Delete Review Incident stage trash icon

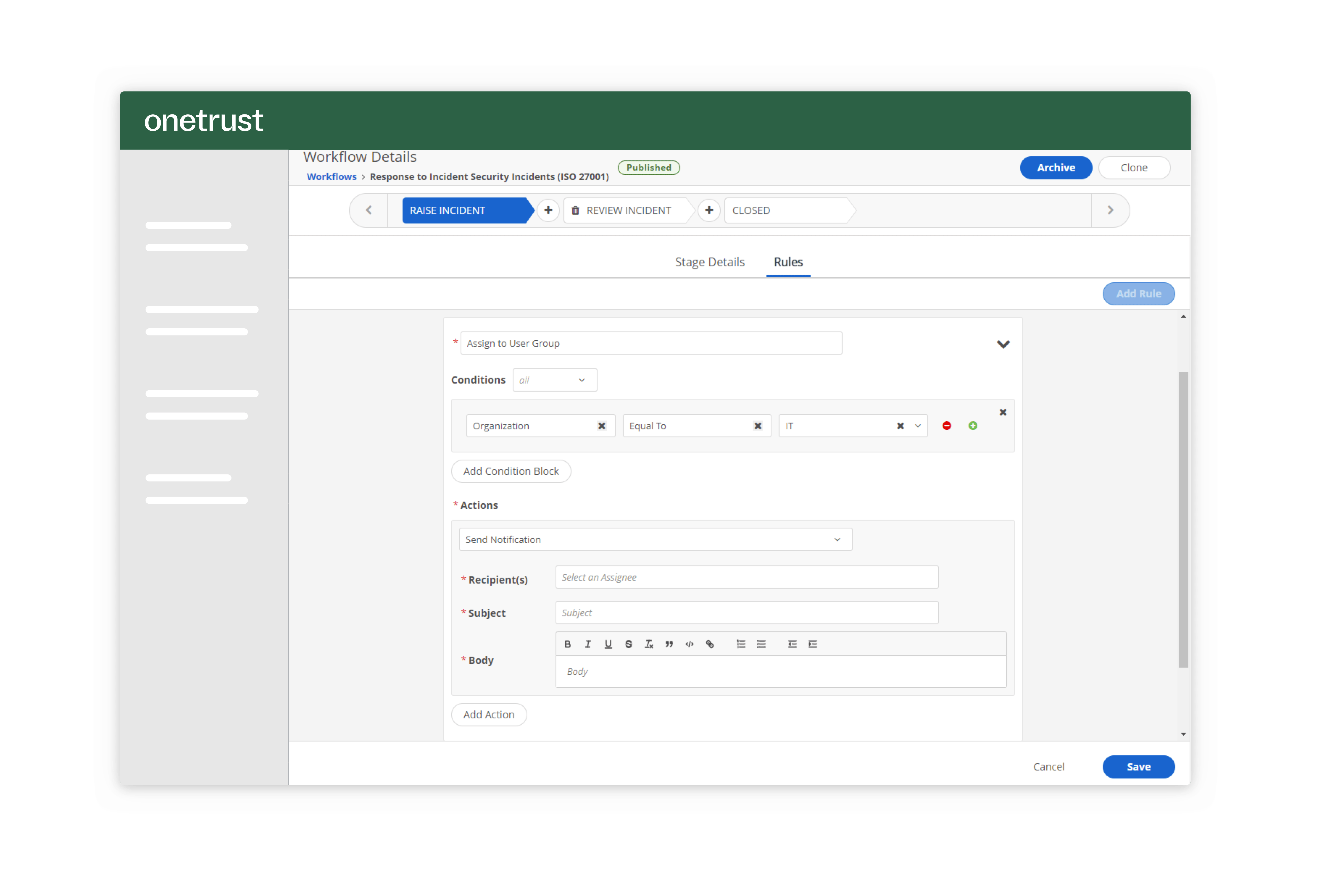point(575,210)
